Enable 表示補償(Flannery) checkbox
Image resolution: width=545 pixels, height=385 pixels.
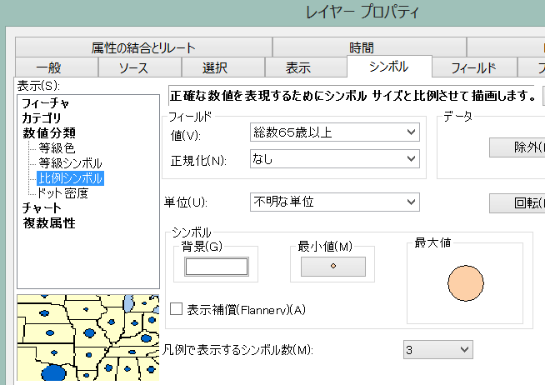(x=176, y=309)
